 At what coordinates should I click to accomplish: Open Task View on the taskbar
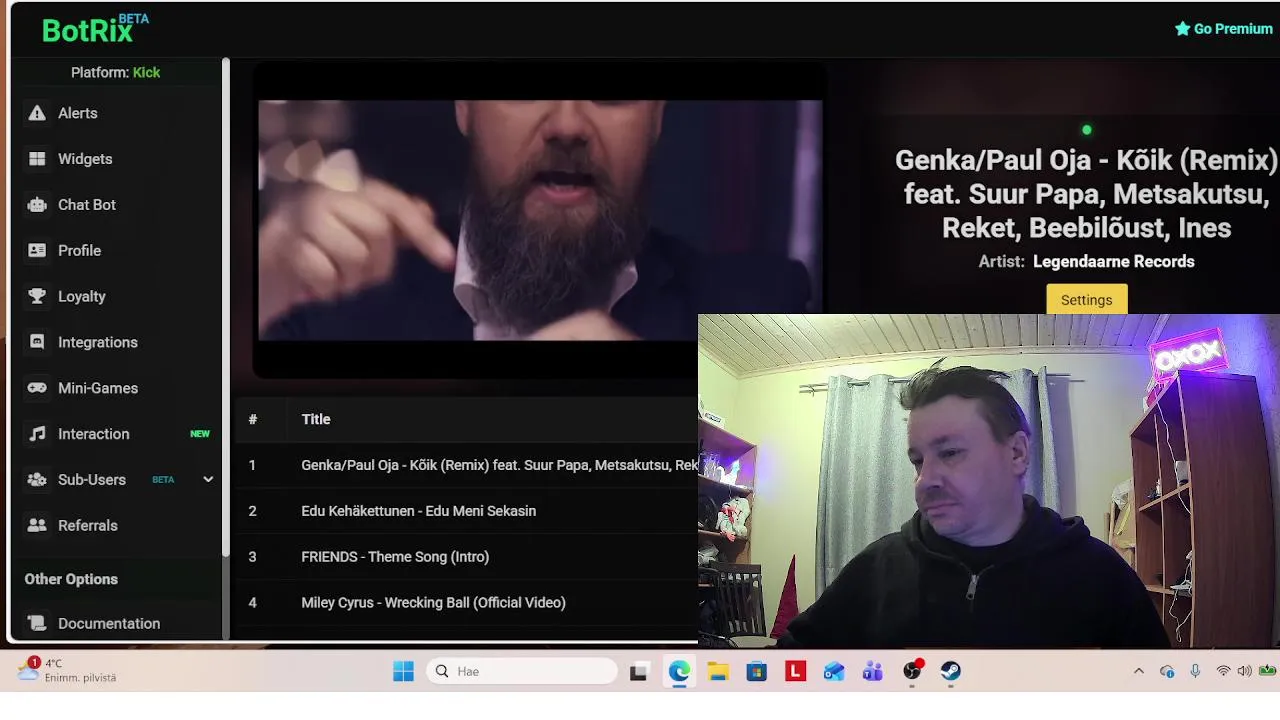pos(638,671)
